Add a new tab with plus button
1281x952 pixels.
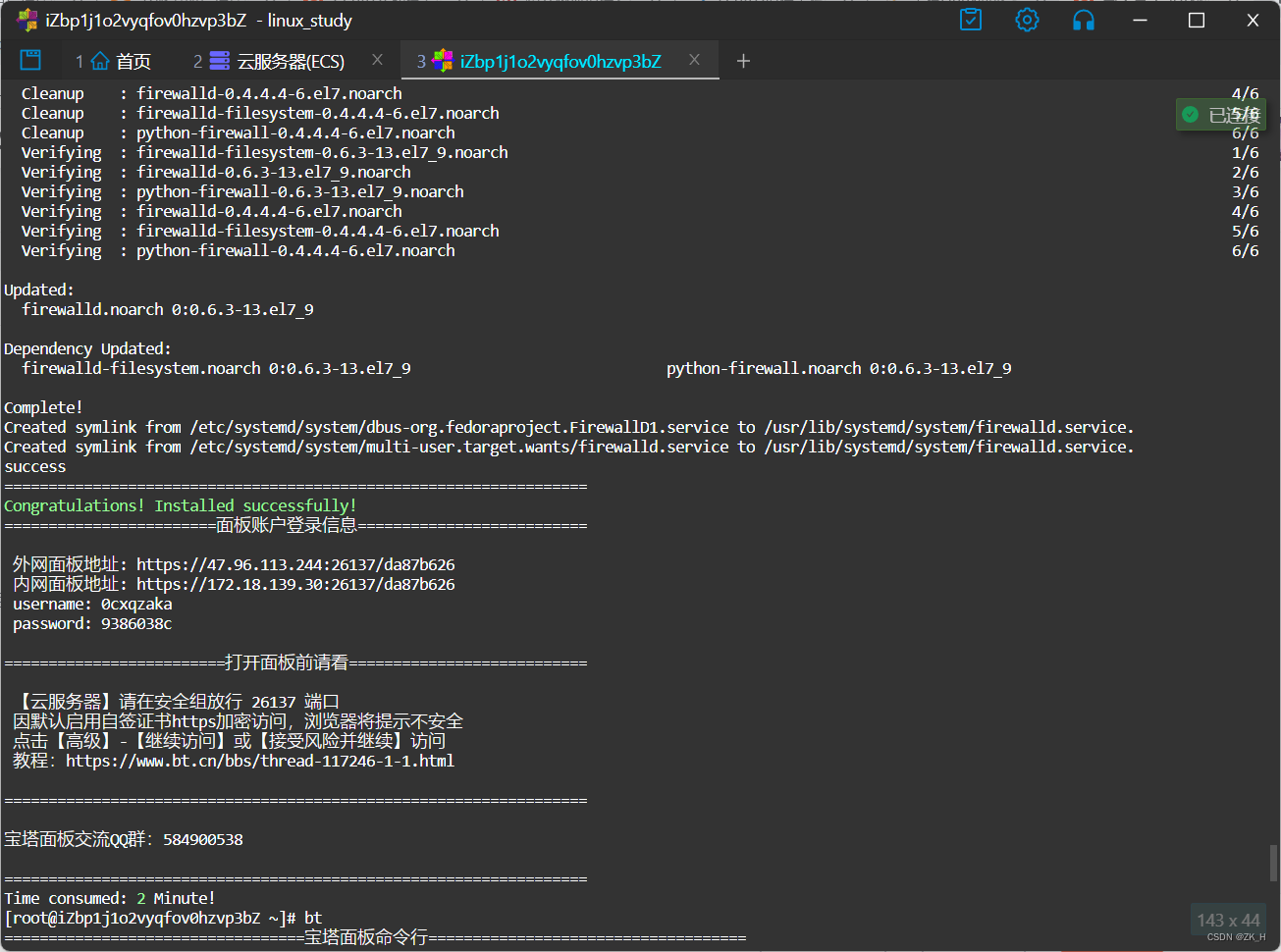pyautogui.click(x=743, y=61)
